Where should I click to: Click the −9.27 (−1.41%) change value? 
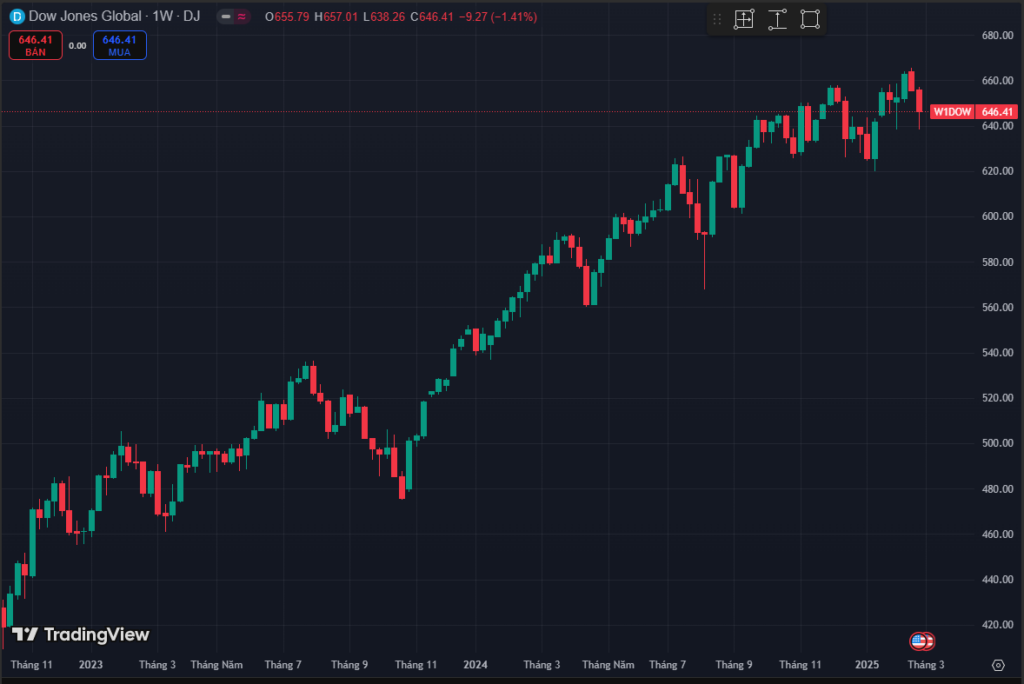(x=498, y=17)
